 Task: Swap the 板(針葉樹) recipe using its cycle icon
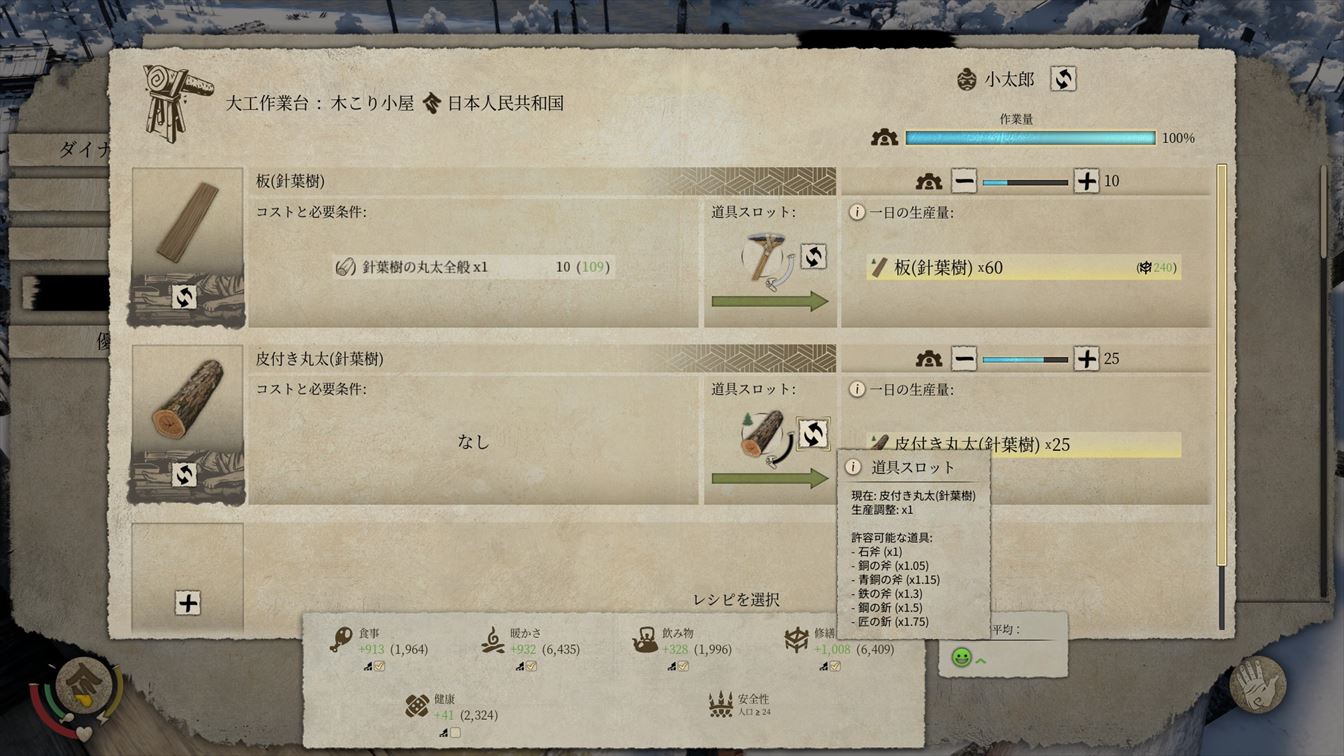184,297
